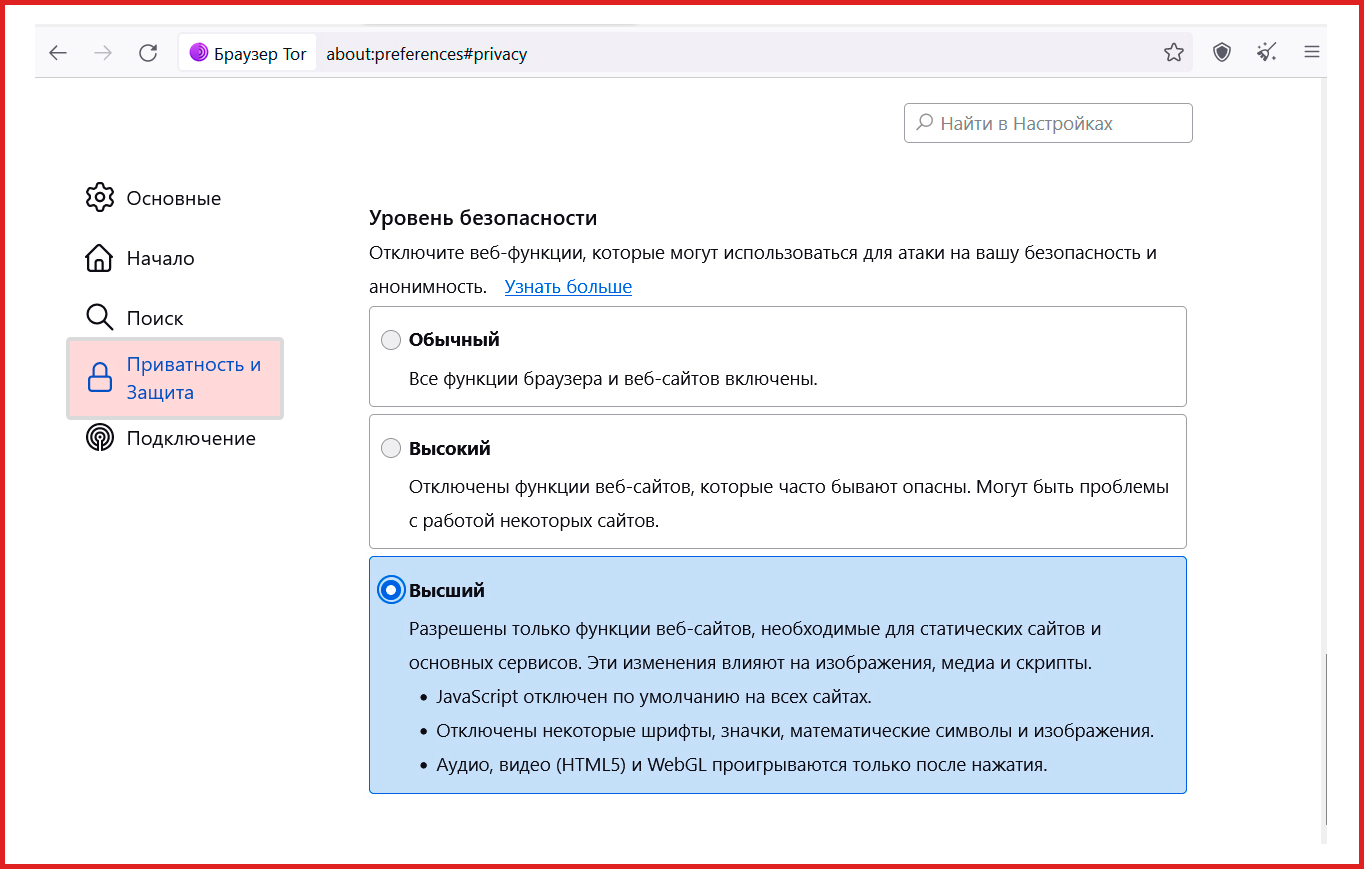1364x869 pixels.
Task: Open the Основные settings section
Action: (x=173, y=198)
